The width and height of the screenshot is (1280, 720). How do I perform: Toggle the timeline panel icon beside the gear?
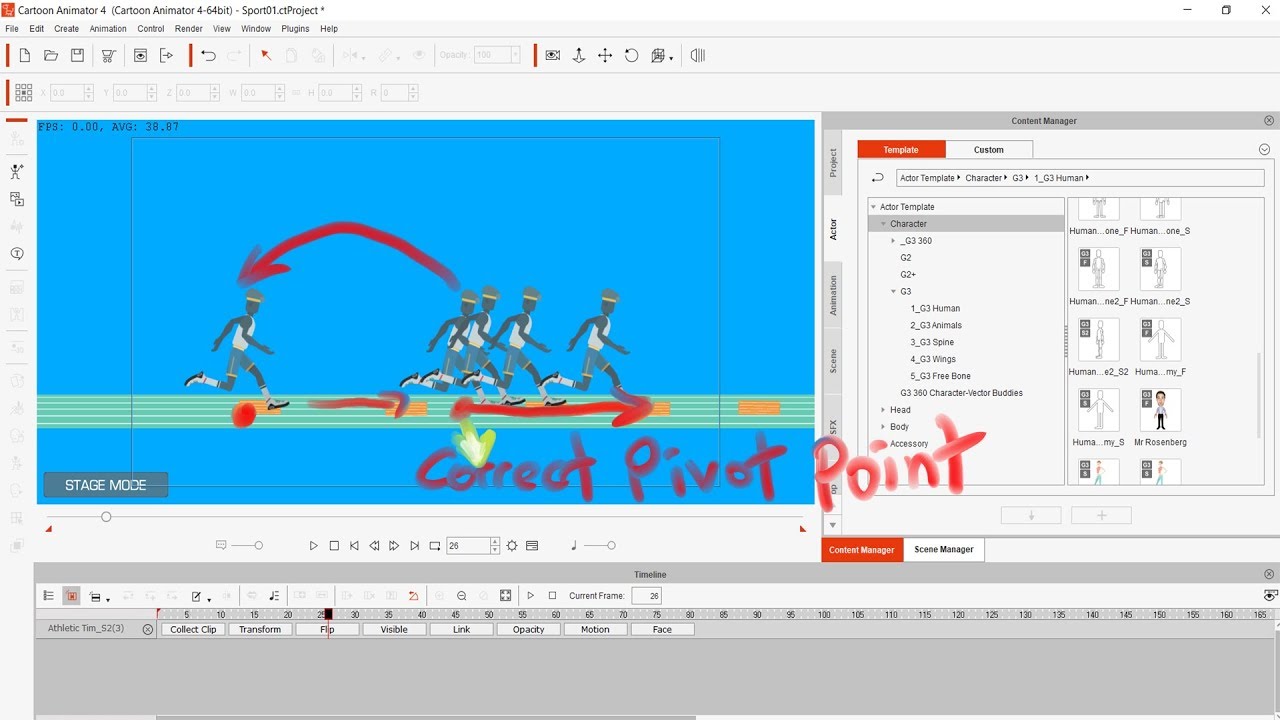coord(532,546)
